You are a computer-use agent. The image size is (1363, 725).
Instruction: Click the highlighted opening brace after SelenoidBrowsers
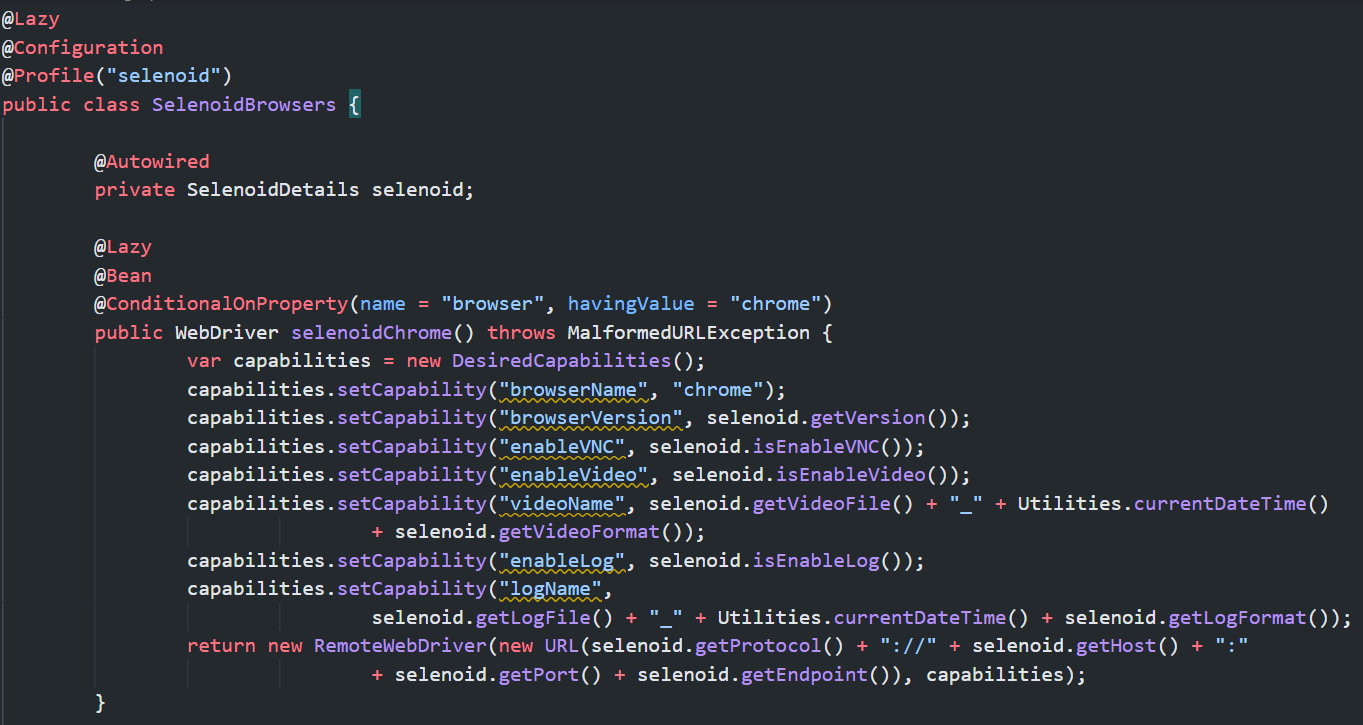pyautogui.click(x=354, y=104)
